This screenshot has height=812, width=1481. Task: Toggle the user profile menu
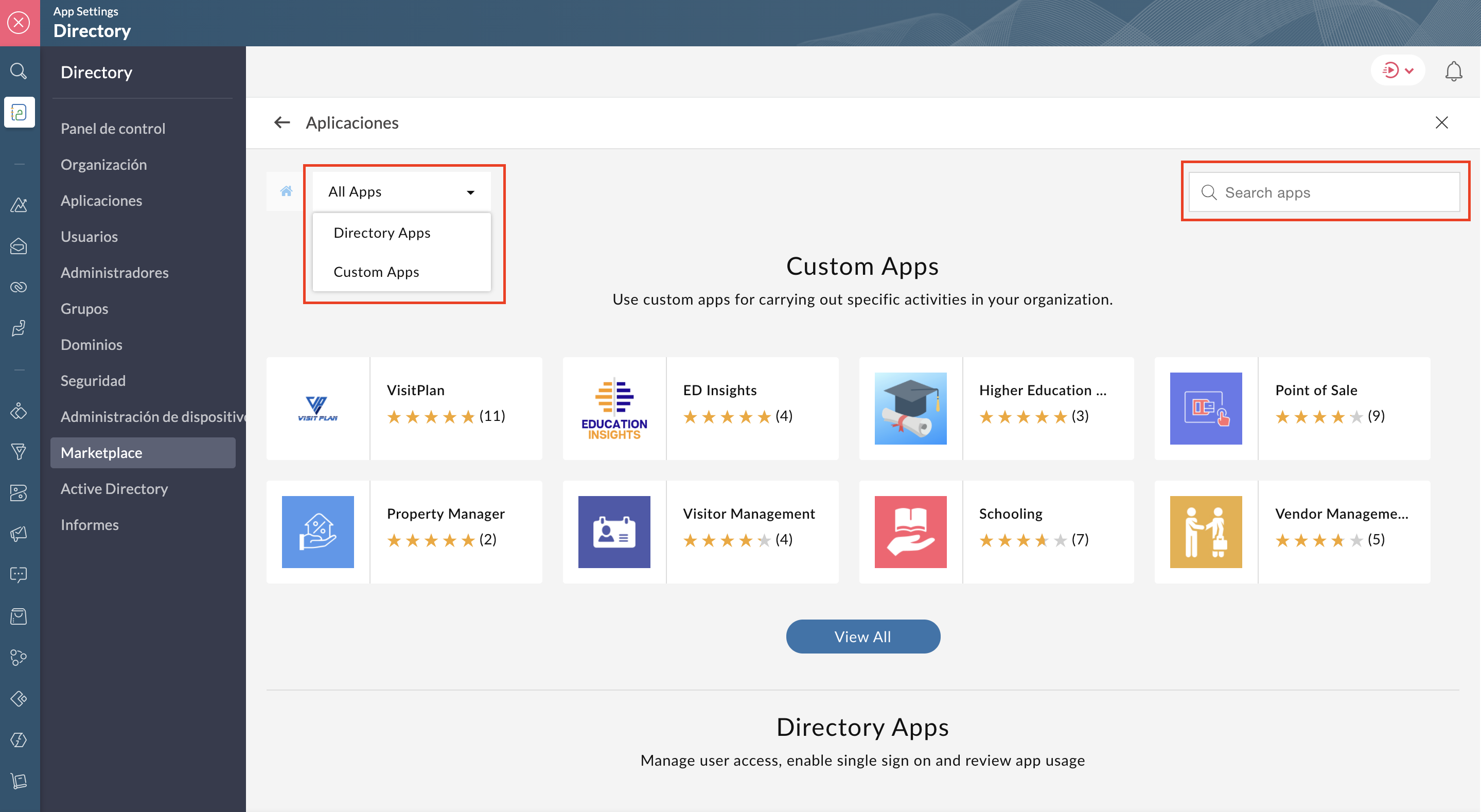coord(1398,71)
